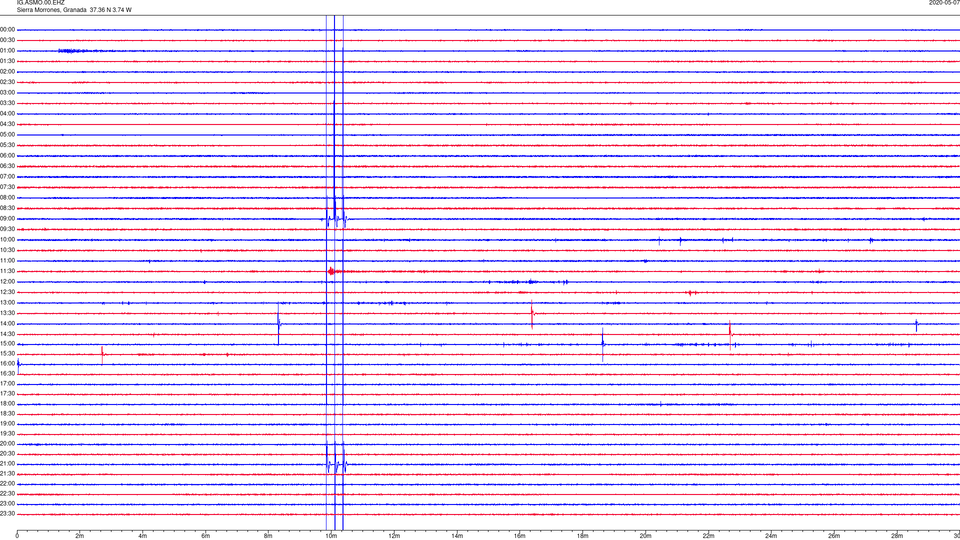Click the 28m tick label on bottom axis
The width and height of the screenshot is (960, 540).
pos(897,536)
